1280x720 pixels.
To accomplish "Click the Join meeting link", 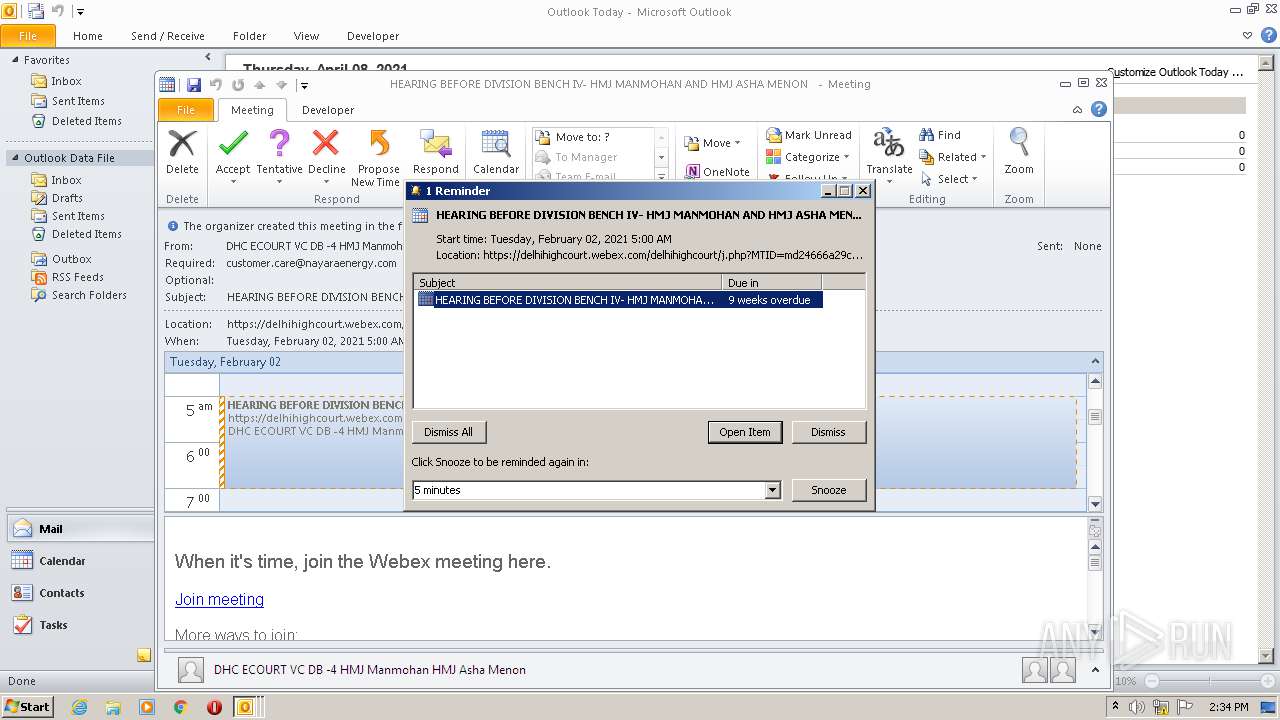I will pos(219,599).
